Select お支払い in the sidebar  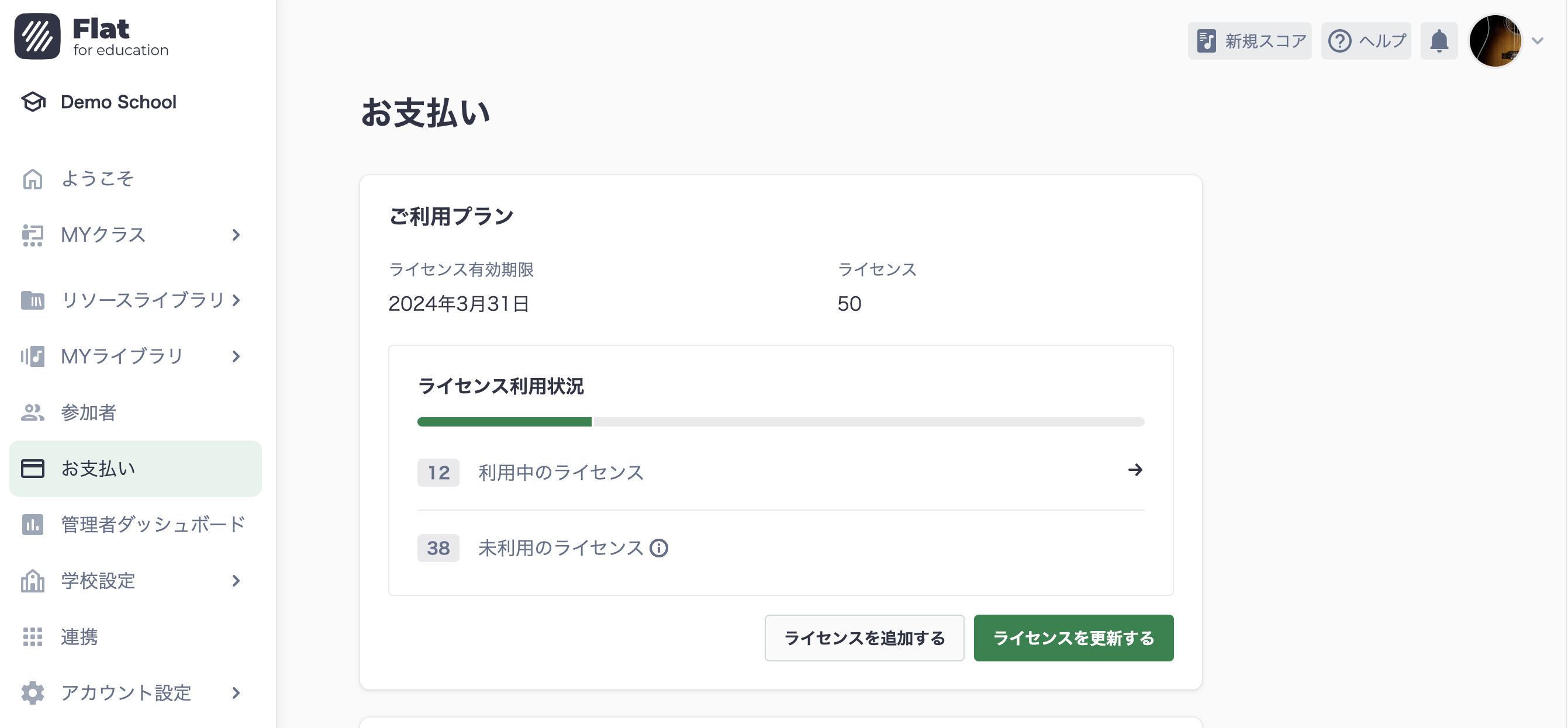[x=98, y=469]
